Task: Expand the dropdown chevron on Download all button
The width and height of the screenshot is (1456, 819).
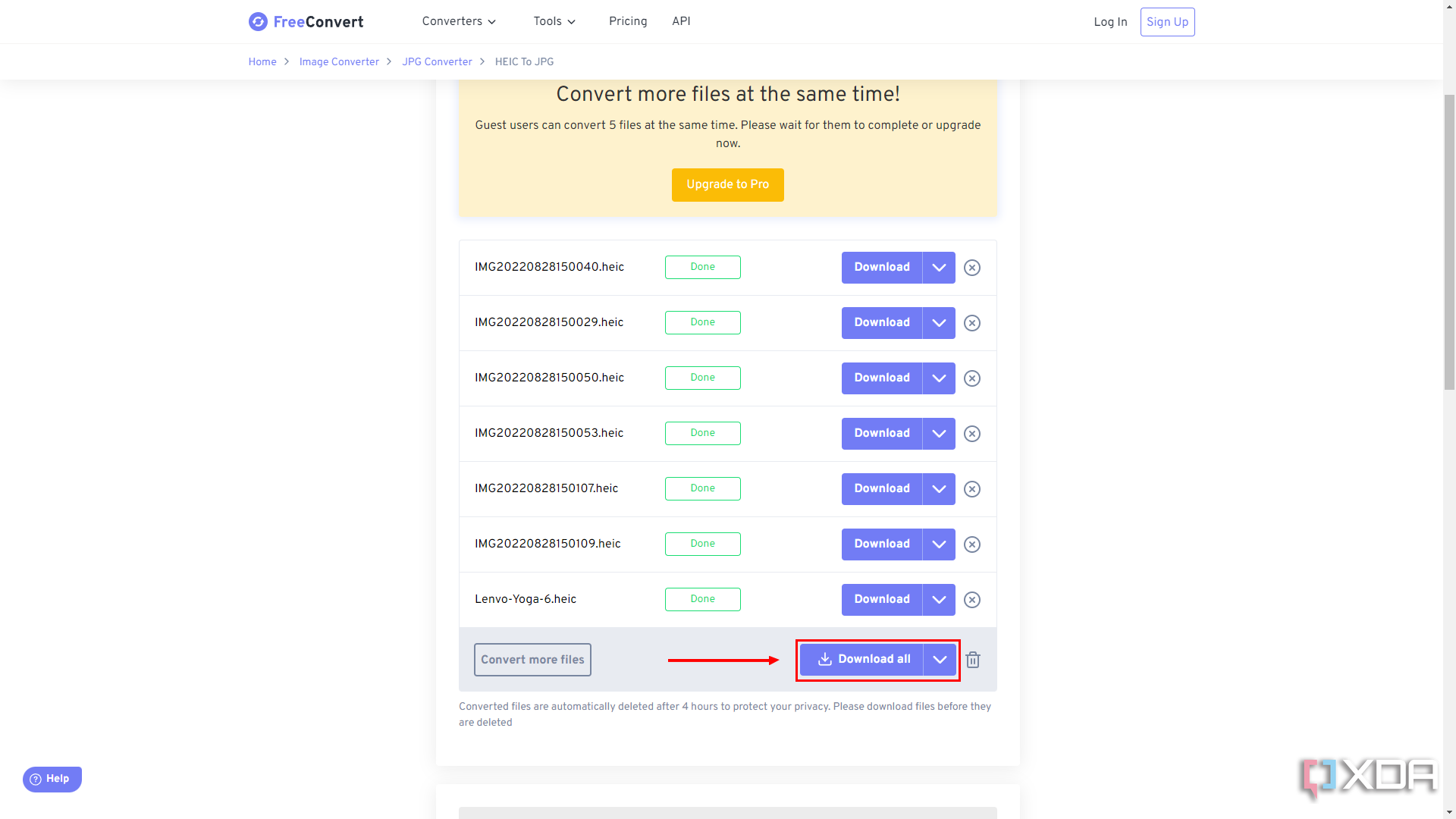Action: tap(939, 660)
